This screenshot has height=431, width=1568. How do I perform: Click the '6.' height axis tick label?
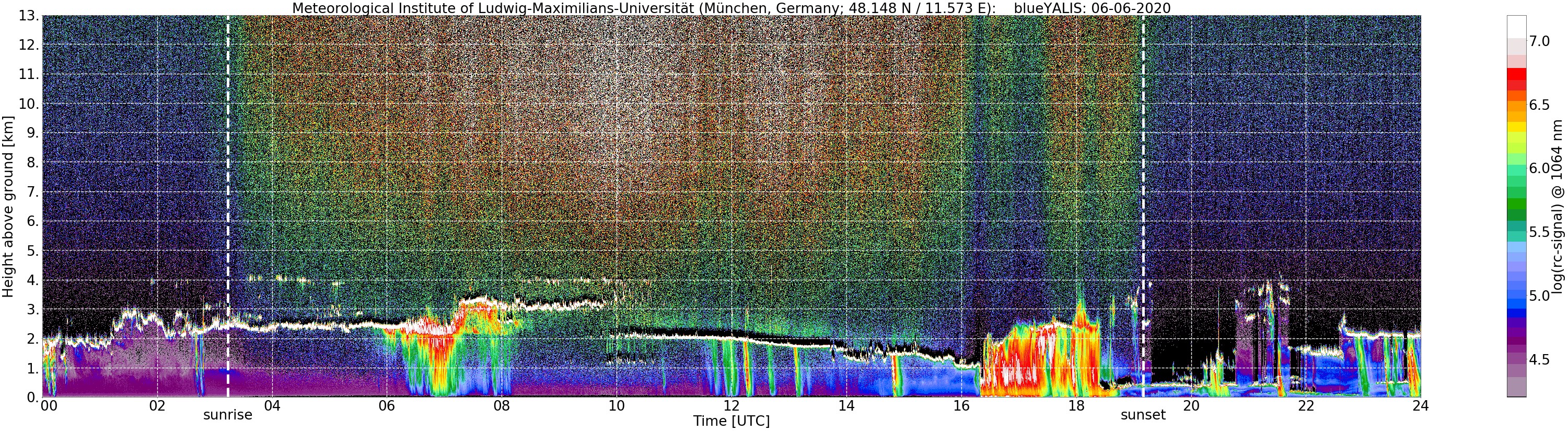32,221
